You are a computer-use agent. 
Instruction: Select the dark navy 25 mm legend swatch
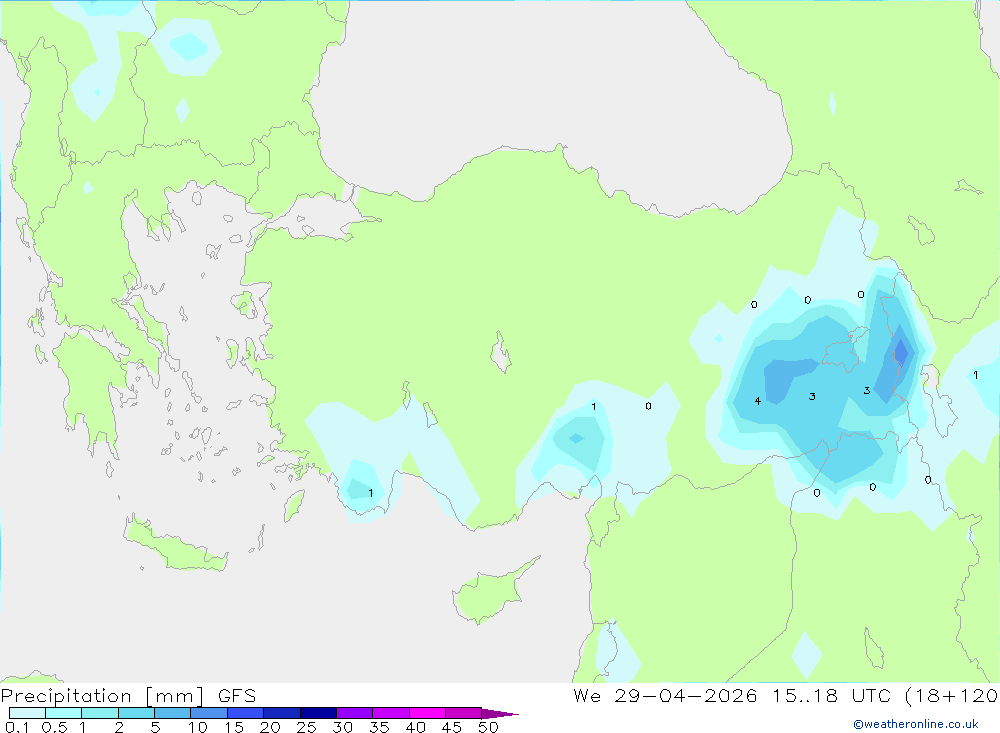point(318,713)
